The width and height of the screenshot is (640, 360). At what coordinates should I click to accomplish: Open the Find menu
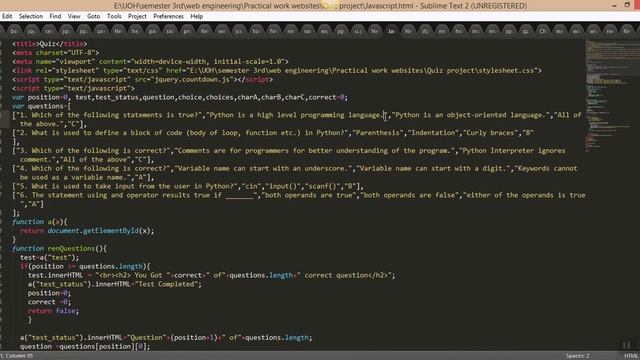[x=55, y=16]
